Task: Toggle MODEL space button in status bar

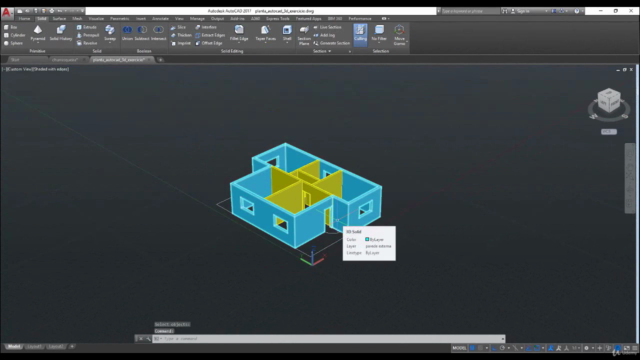Action: coord(459,348)
